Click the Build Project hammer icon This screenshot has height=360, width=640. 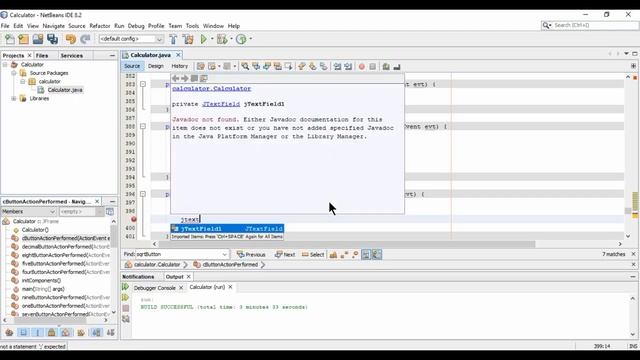click(x=173, y=39)
